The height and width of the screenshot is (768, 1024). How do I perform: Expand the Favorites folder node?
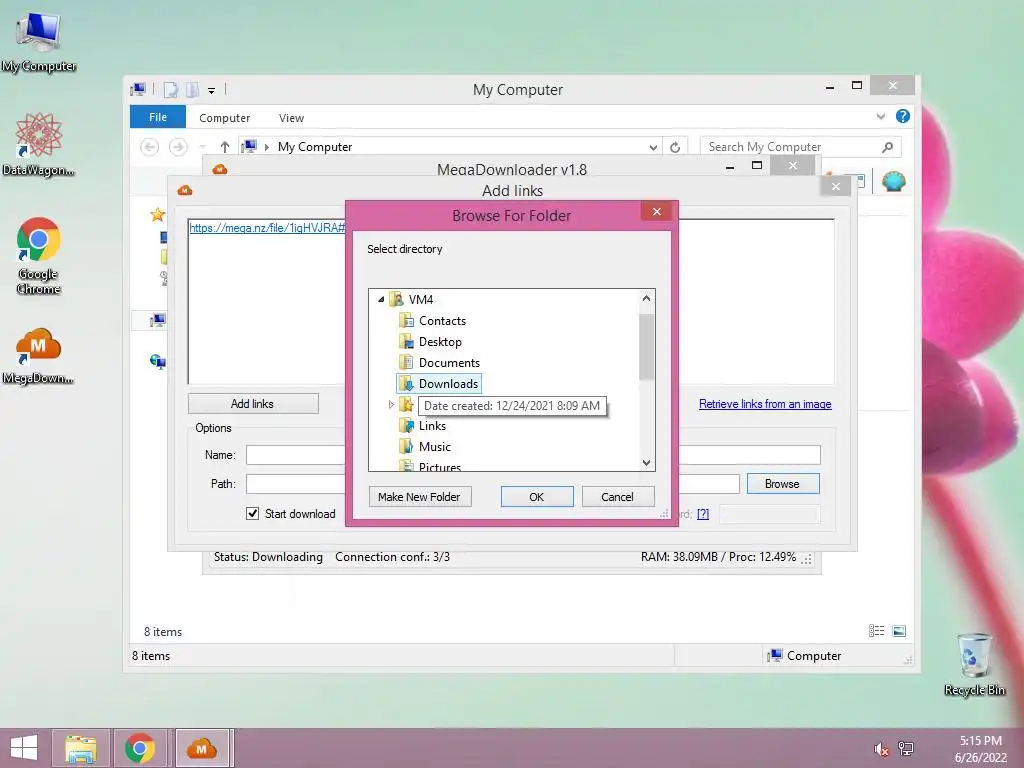(x=391, y=405)
